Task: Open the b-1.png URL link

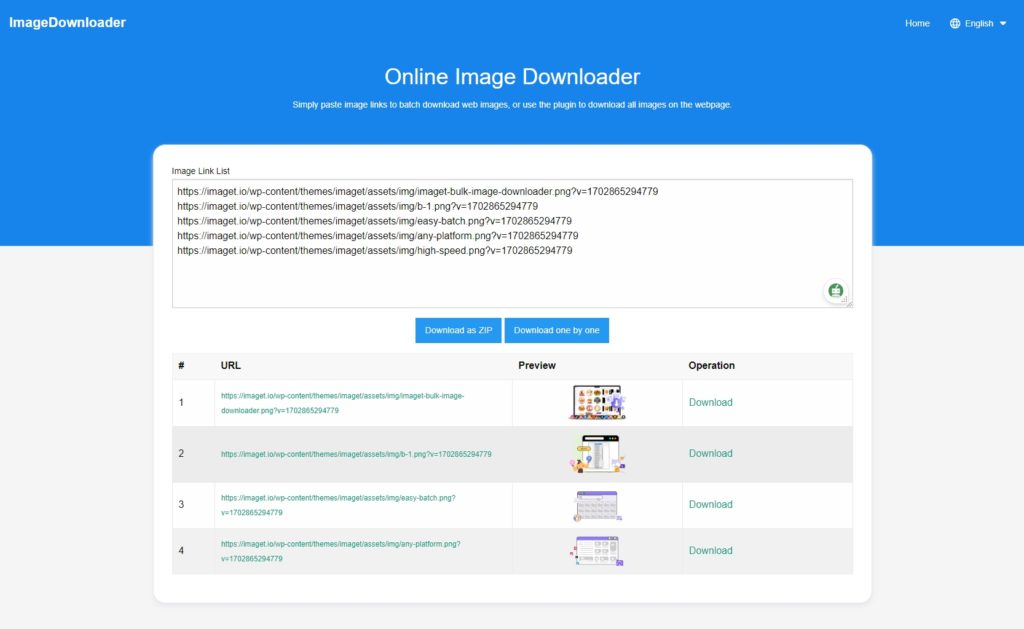Action: [x=354, y=453]
